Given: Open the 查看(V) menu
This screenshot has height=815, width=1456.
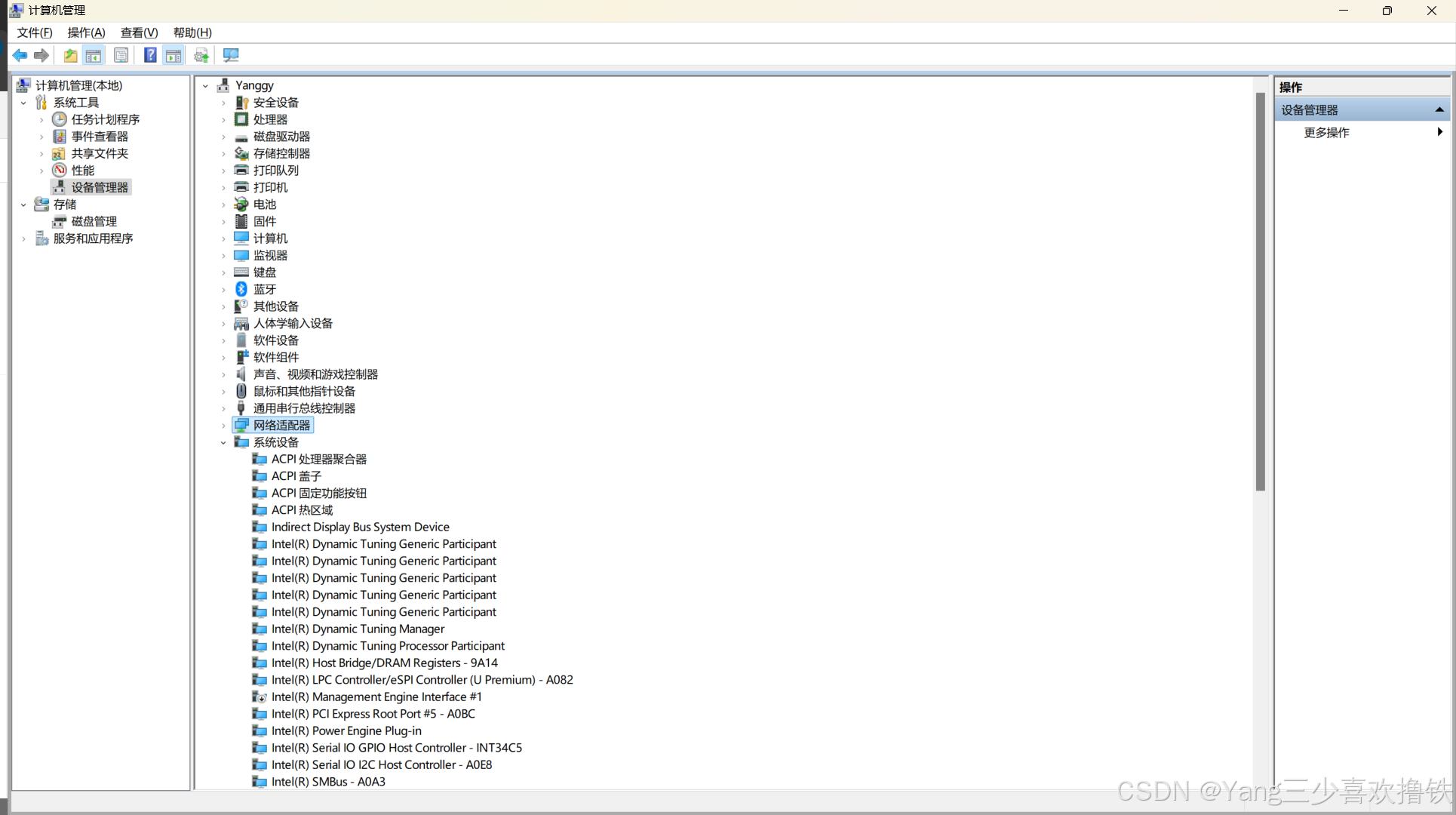Looking at the screenshot, I should (x=139, y=32).
